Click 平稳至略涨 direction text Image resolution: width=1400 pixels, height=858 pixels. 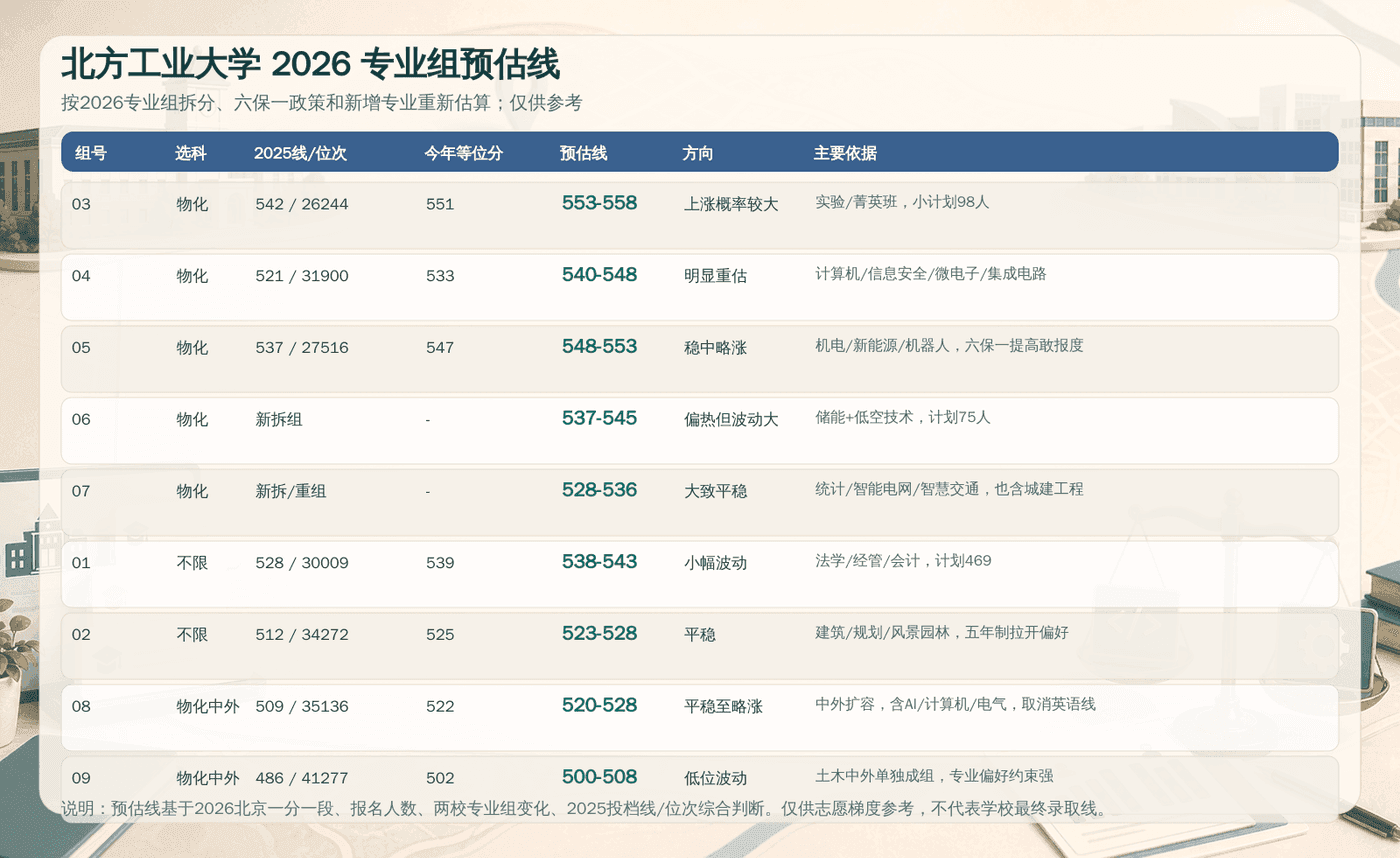pos(723,707)
